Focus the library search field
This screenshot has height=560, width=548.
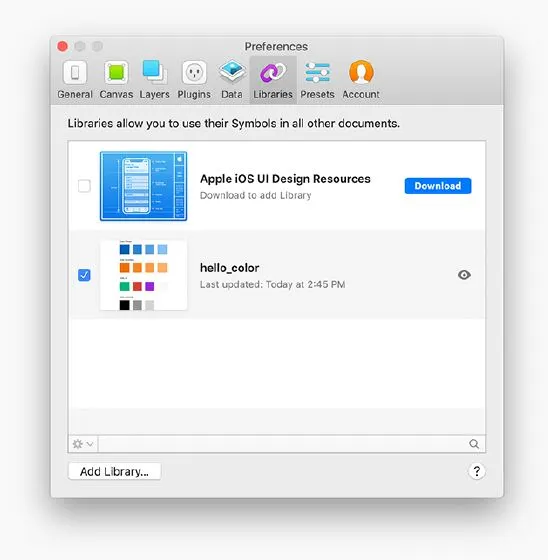pos(292,444)
